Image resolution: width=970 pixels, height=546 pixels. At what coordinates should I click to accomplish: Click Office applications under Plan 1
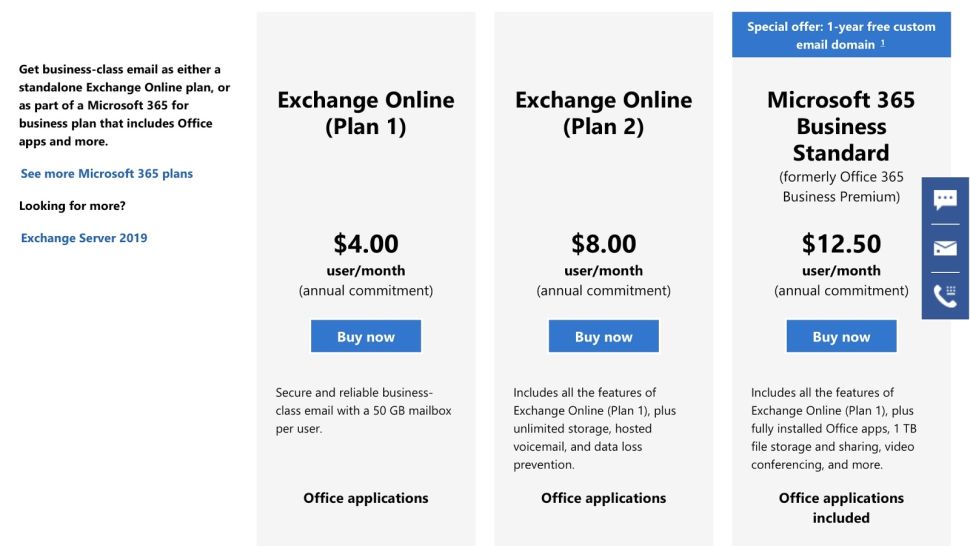[x=366, y=498]
